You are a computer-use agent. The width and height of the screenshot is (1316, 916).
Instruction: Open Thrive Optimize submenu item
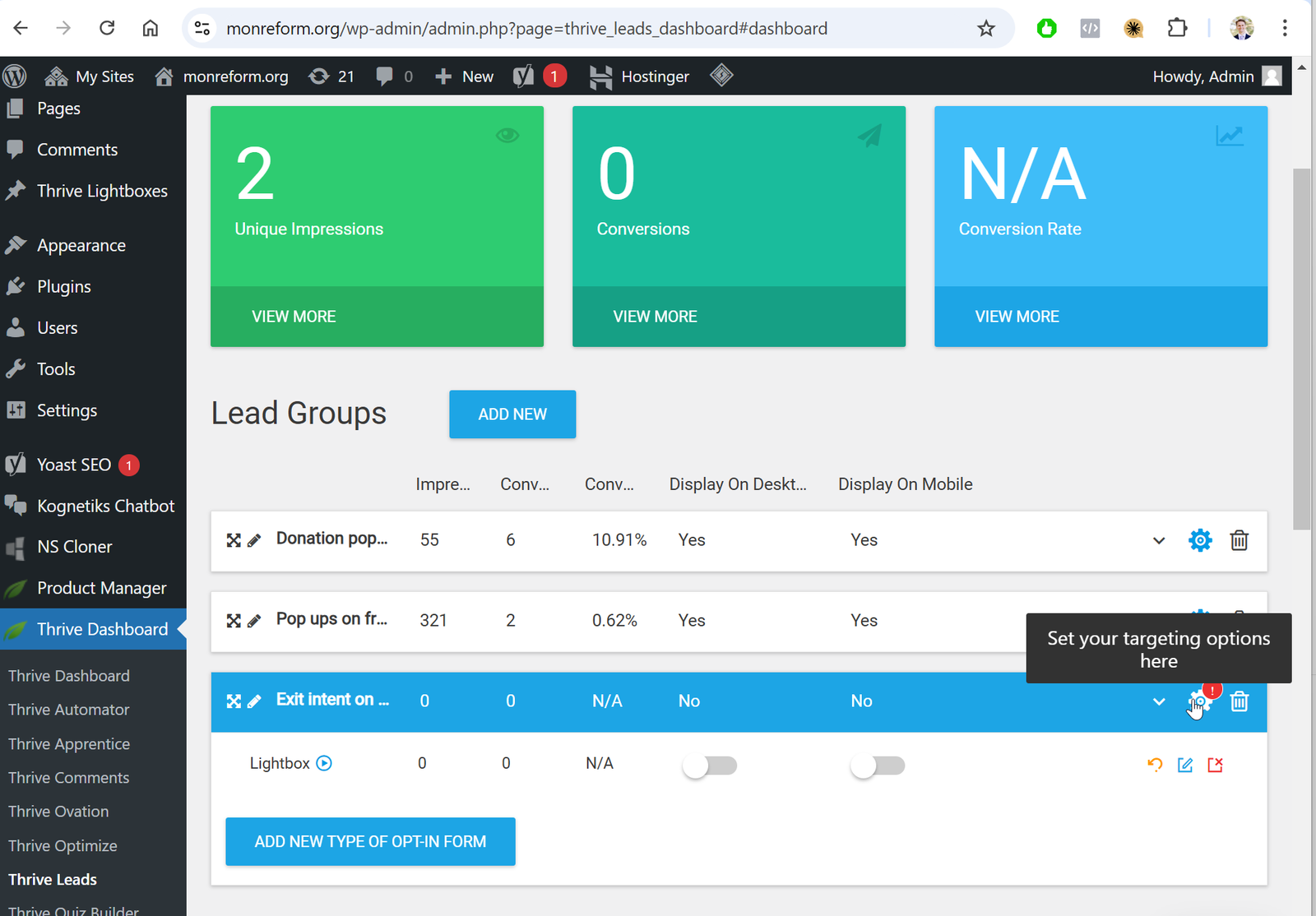pos(63,845)
